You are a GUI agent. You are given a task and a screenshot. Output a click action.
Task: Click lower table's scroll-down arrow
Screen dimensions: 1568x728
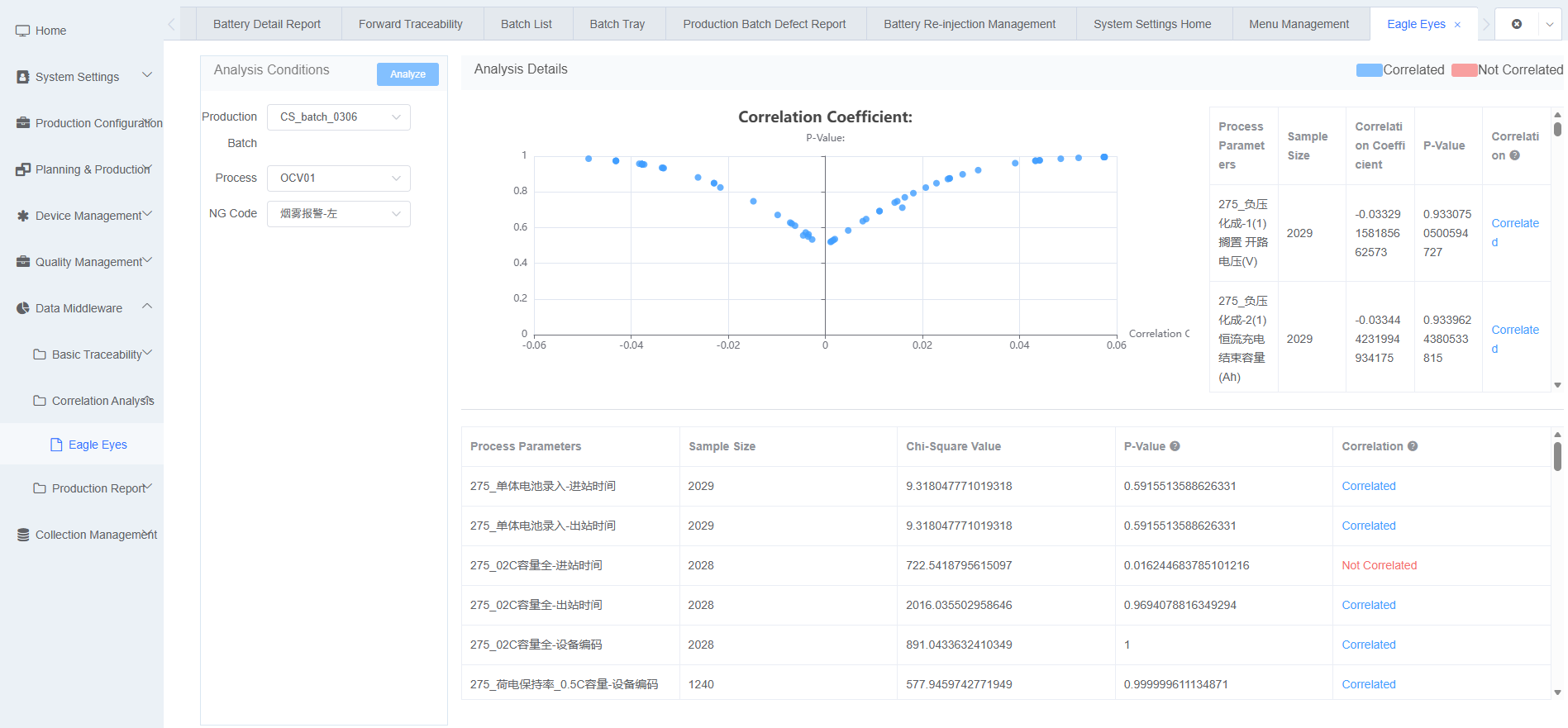click(x=1557, y=692)
